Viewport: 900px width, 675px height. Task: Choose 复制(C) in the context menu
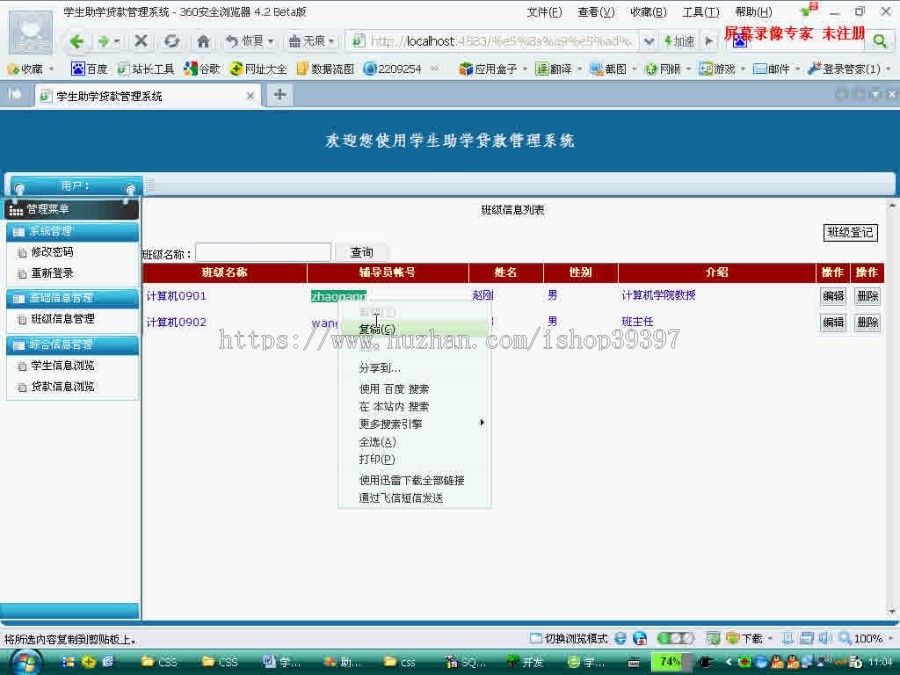414,329
